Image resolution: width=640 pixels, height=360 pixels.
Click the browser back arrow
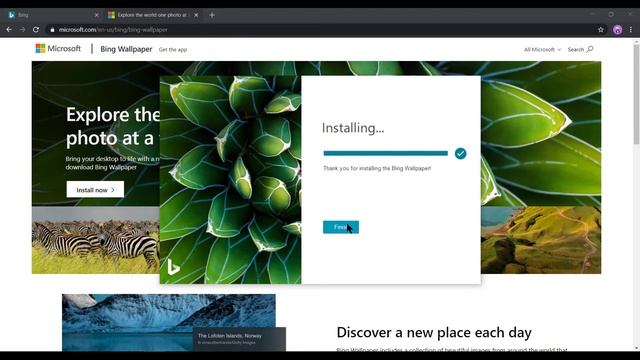pos(9,30)
